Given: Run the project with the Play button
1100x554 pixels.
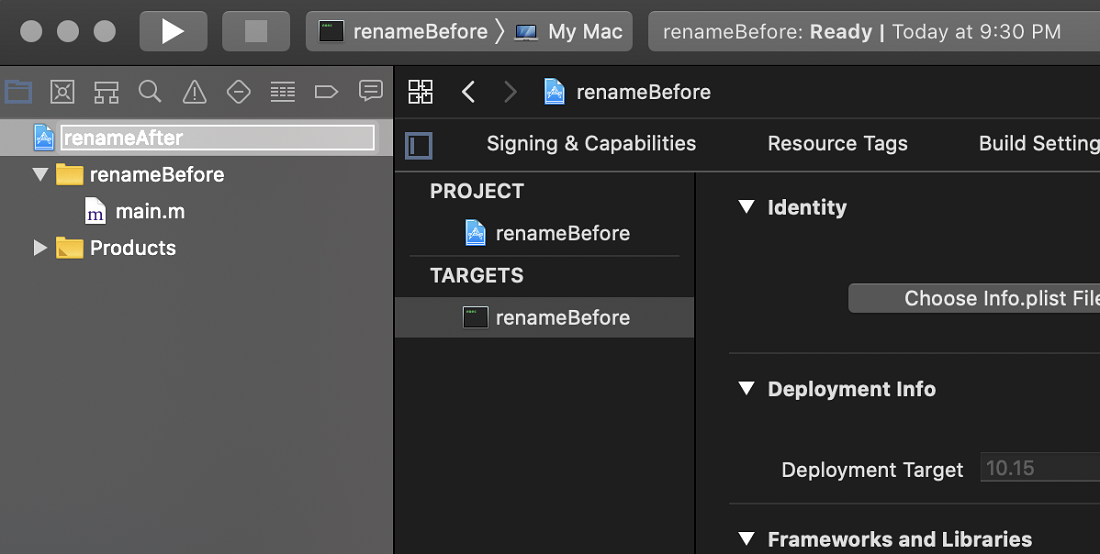Looking at the screenshot, I should point(173,32).
